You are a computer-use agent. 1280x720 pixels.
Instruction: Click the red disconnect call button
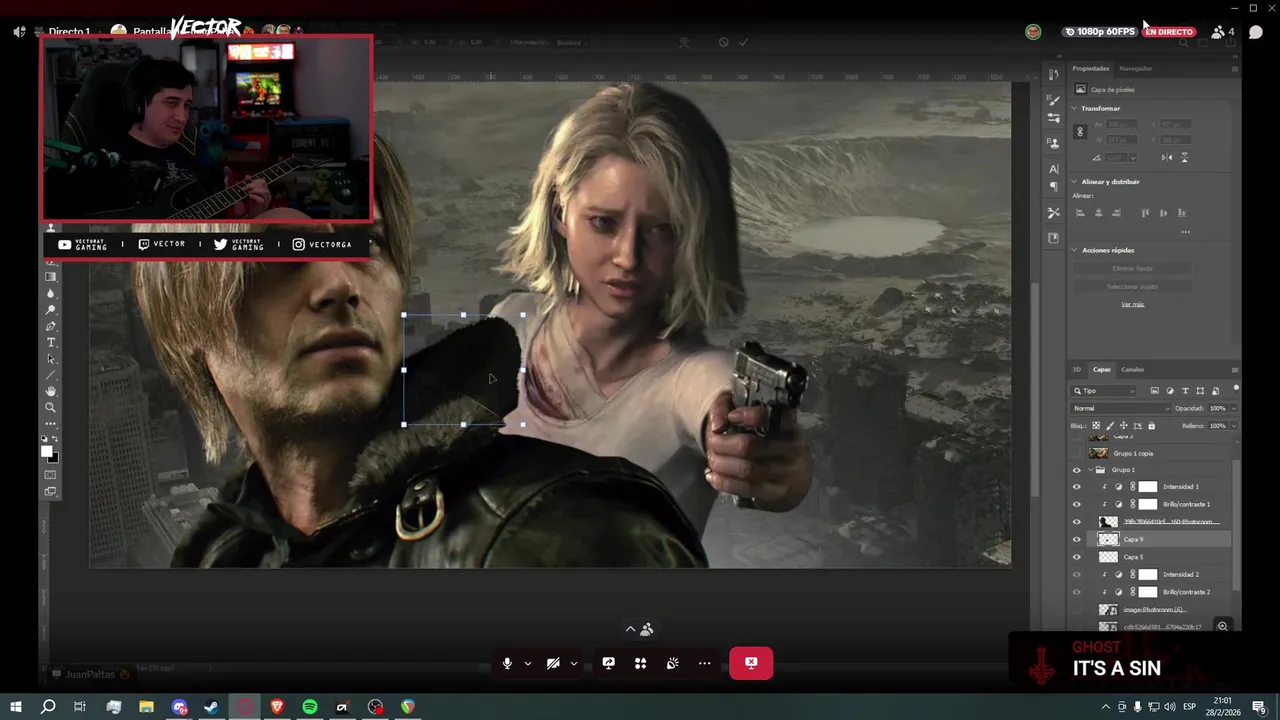[751, 663]
